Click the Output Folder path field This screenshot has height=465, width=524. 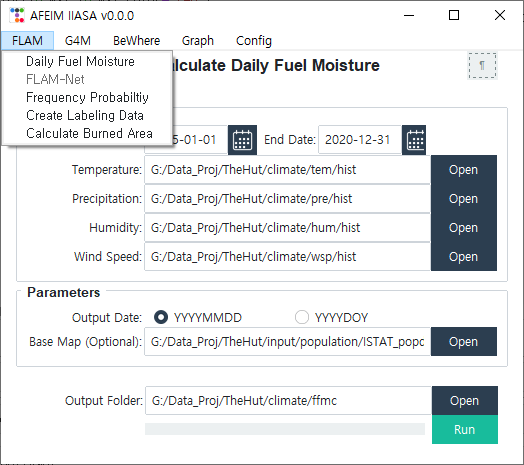[288, 400]
